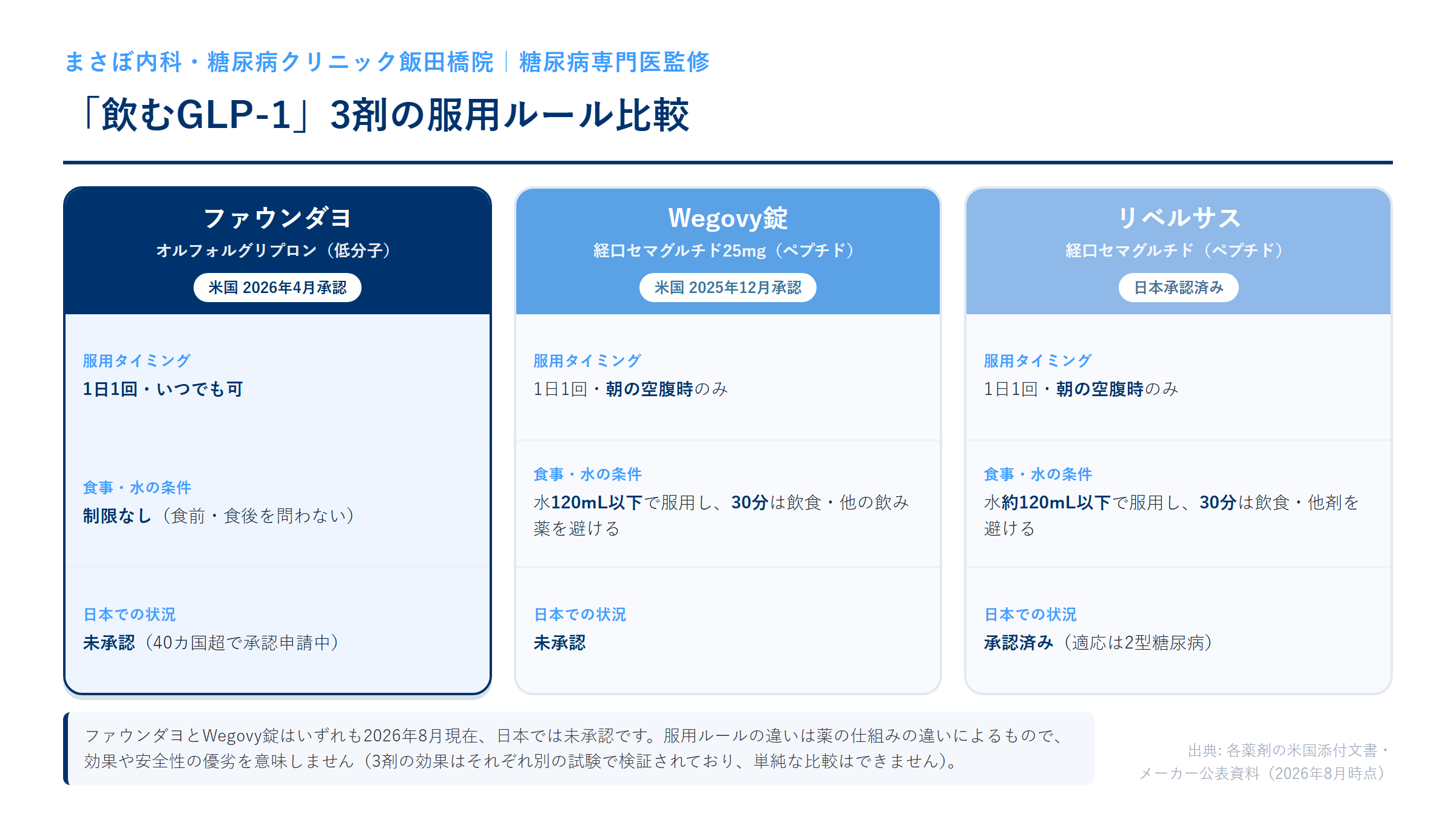Click '日本での状況' label in the ファウンダヨ card
Image resolution: width=1456 pixels, height=819 pixels.
[x=129, y=615]
